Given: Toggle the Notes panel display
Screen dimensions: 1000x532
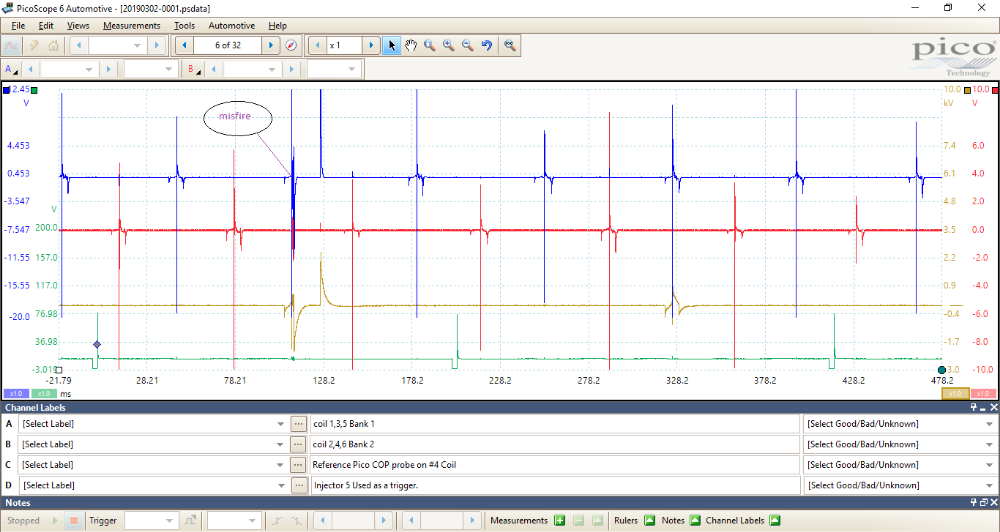Looking at the screenshot, I should click(x=693, y=520).
